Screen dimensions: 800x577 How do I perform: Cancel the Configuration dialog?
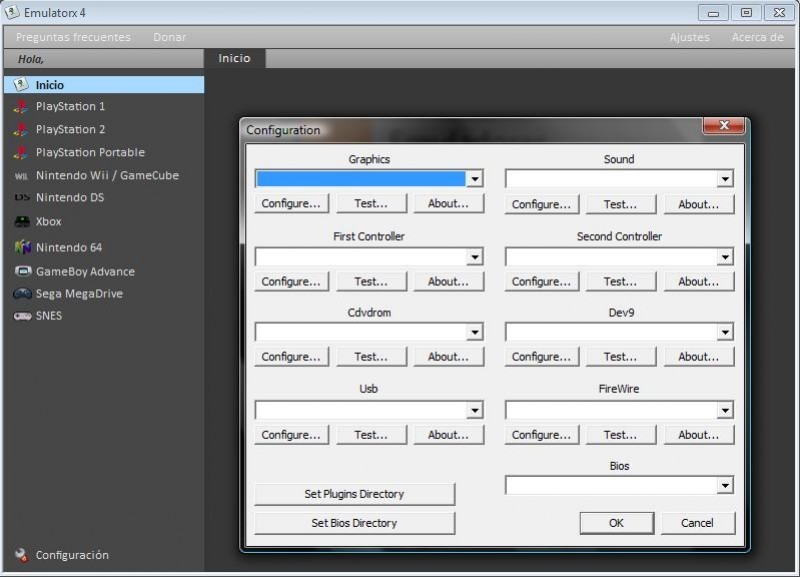(x=697, y=523)
